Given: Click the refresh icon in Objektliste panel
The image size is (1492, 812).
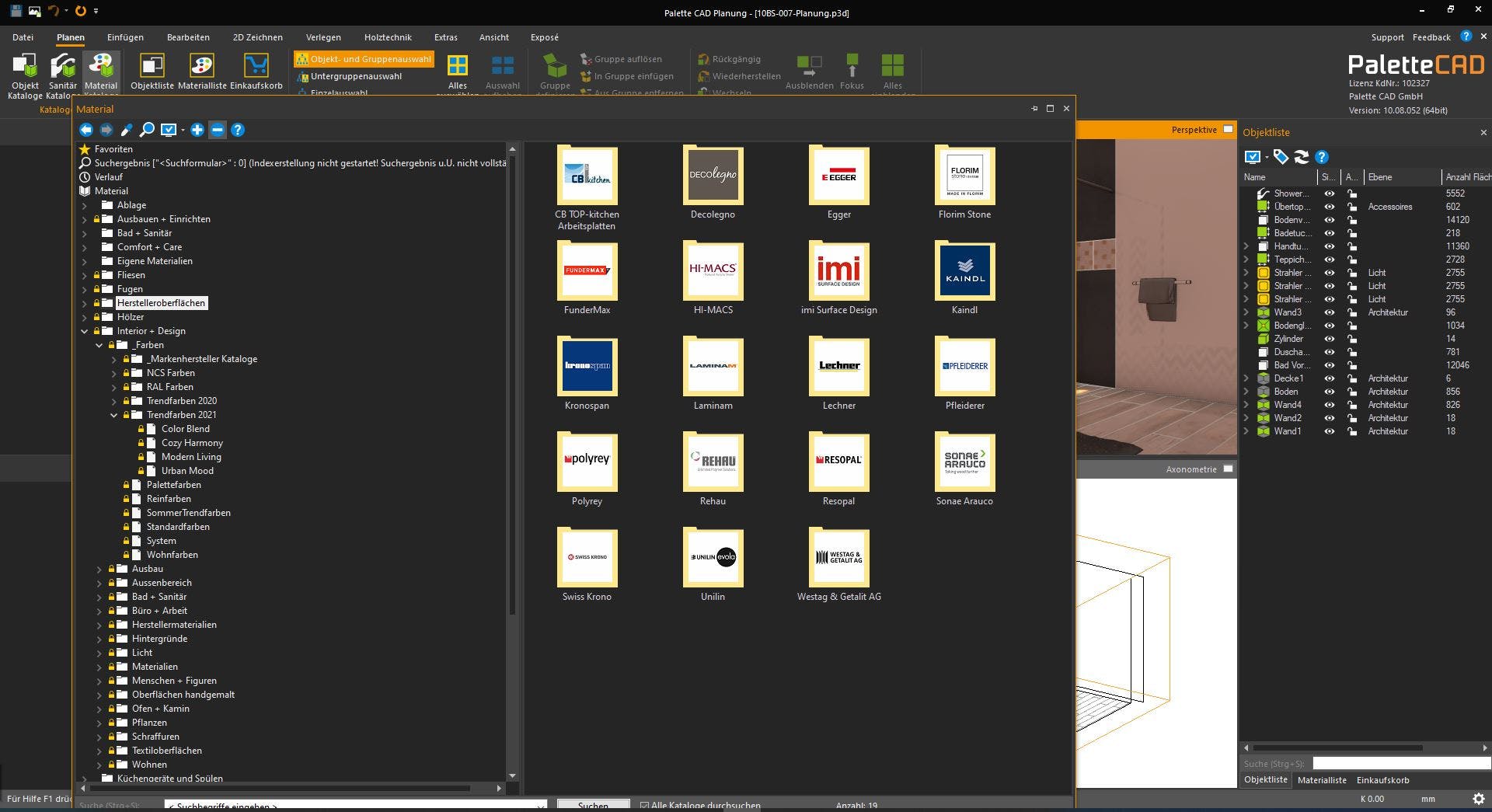Looking at the screenshot, I should [x=1302, y=157].
